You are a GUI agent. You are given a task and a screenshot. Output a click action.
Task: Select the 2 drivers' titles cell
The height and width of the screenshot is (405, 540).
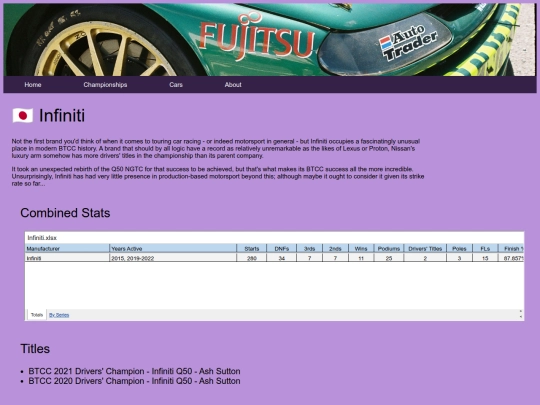[x=425, y=258]
